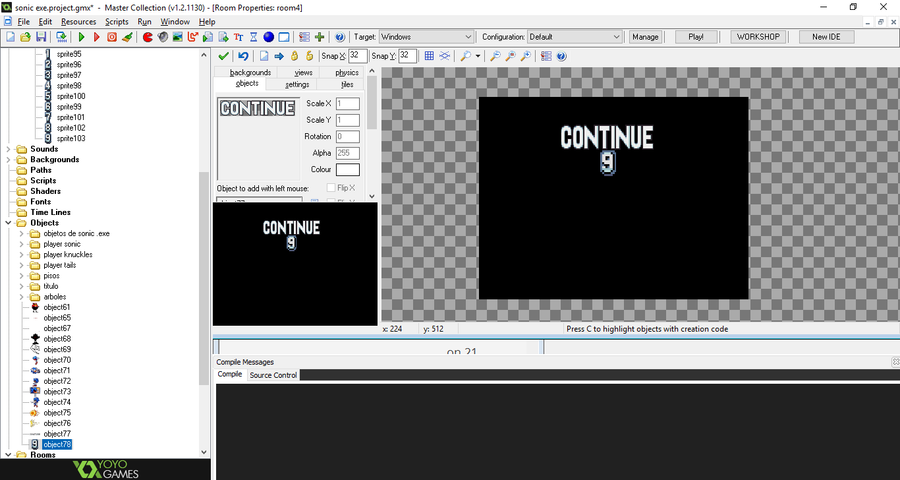Expand the Sounds folder in the resource tree

(x=8, y=149)
